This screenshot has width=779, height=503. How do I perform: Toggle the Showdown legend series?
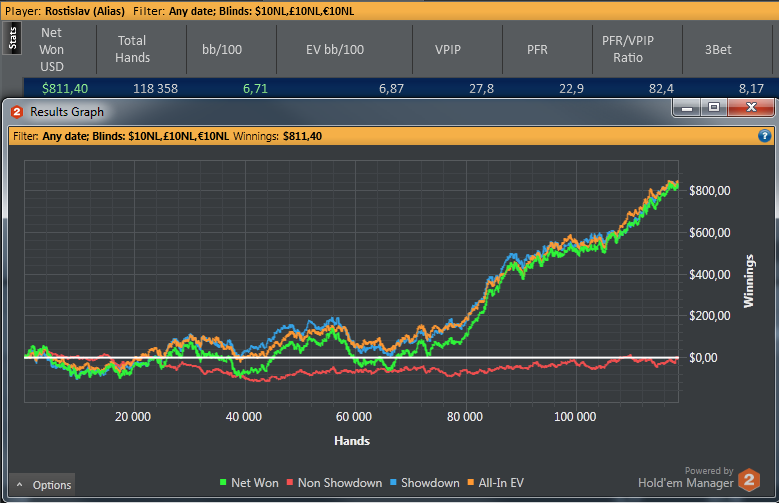click(425, 483)
